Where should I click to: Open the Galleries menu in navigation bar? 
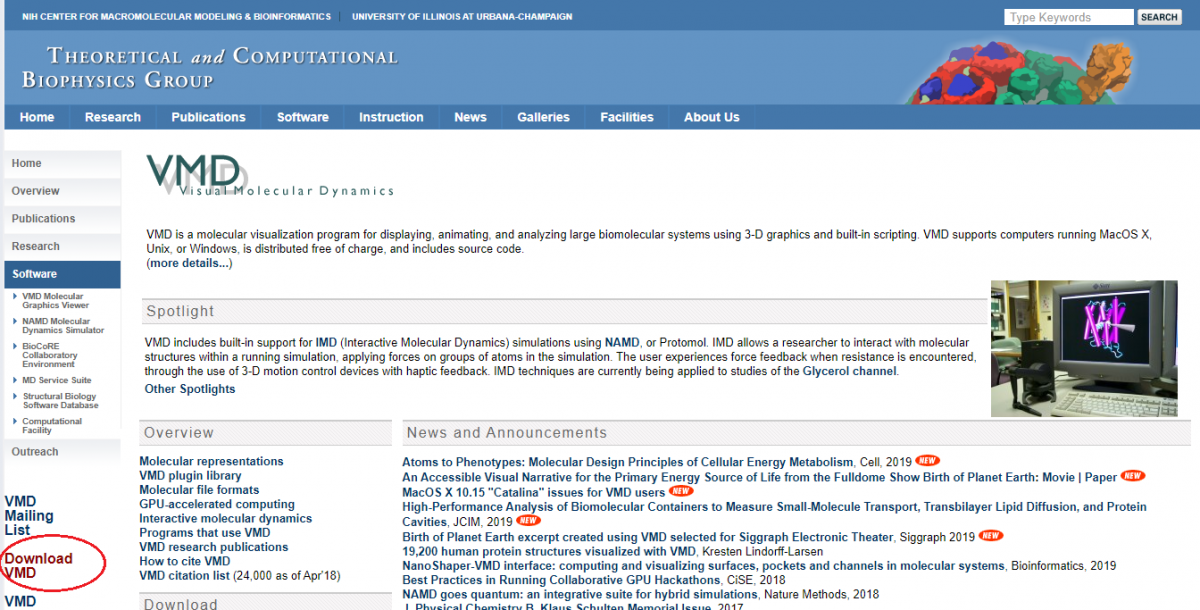click(543, 117)
